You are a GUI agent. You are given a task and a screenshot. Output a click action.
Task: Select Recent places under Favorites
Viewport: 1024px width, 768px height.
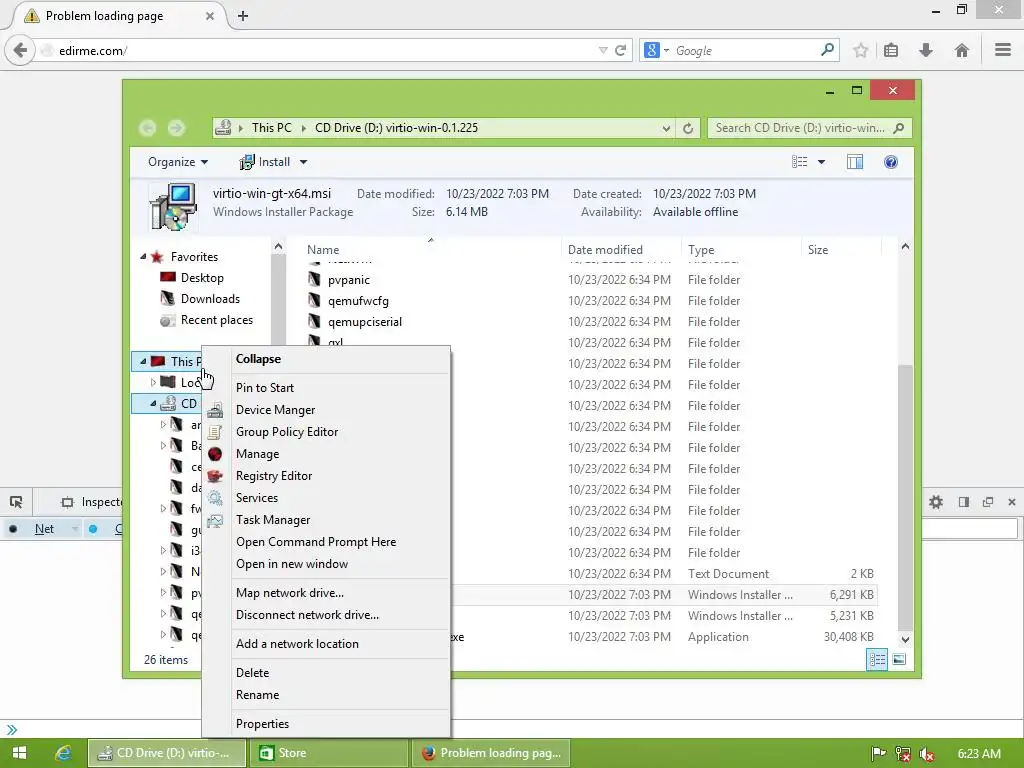pyautogui.click(x=216, y=320)
